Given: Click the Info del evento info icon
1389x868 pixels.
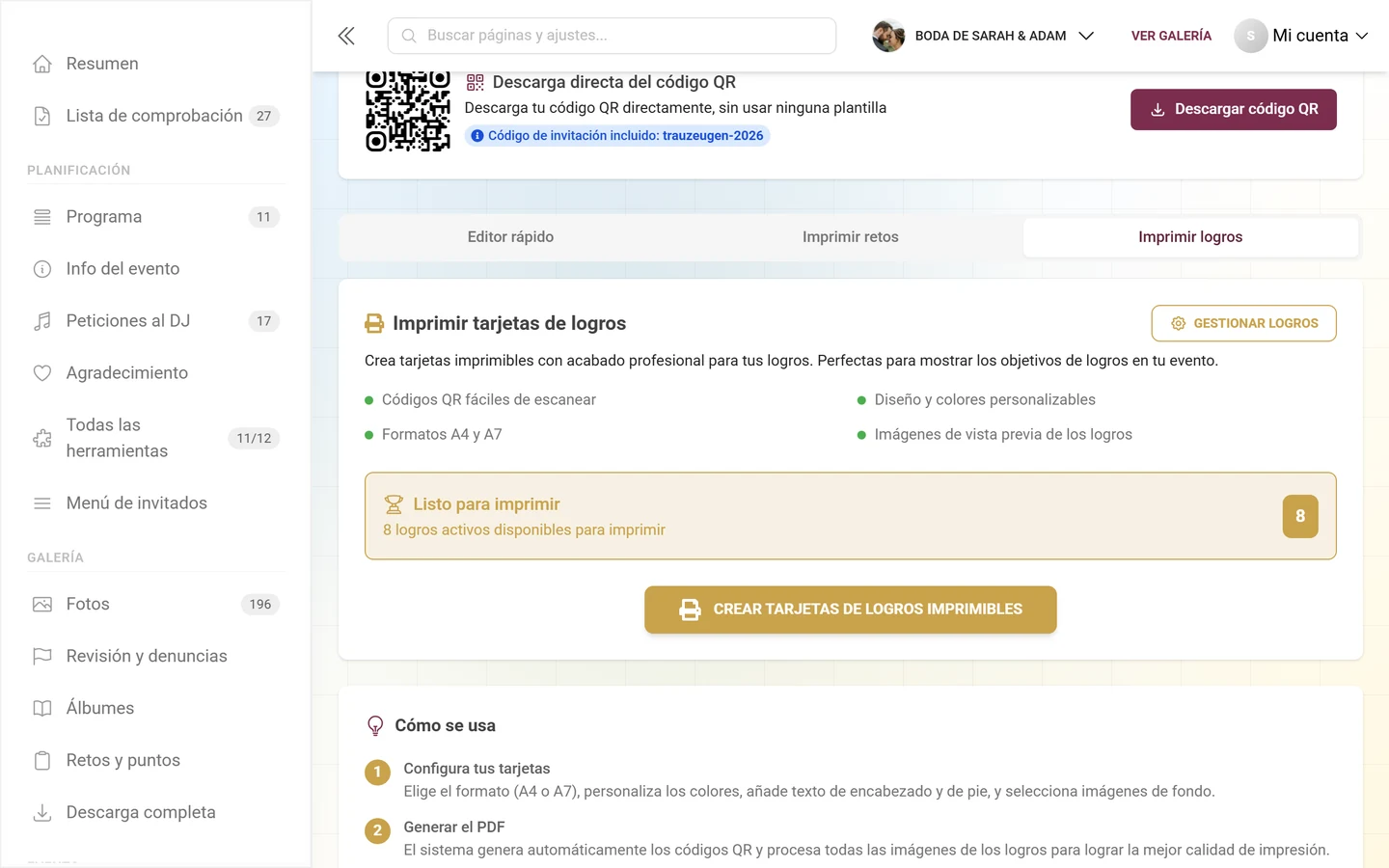Looking at the screenshot, I should pos(42,269).
